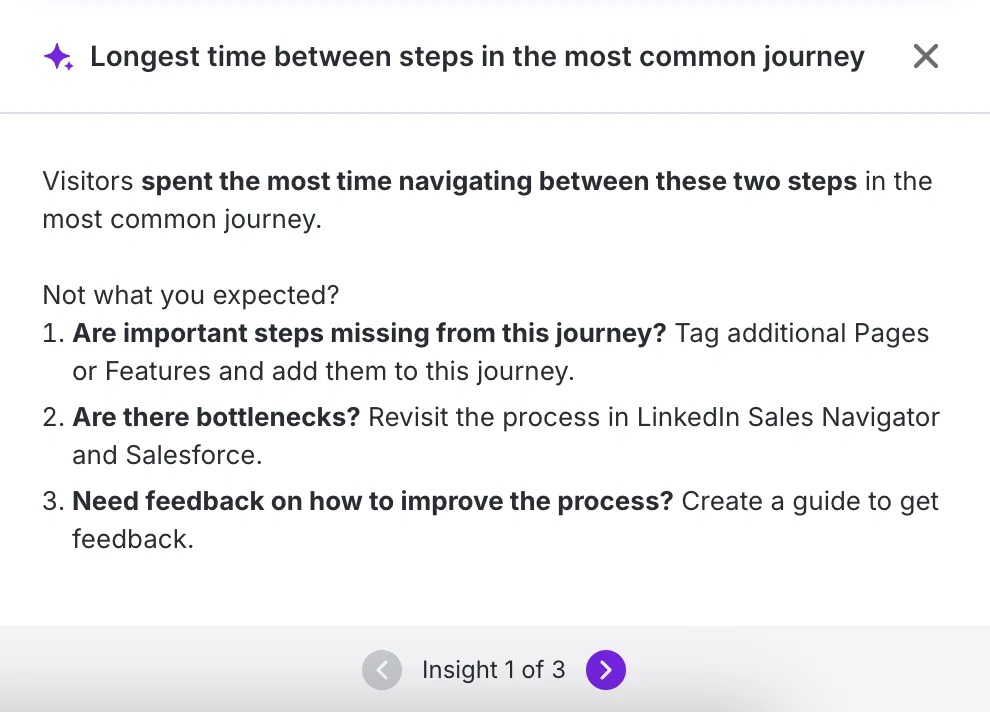
Task: Click the purple sparkle insight icon
Action: [58, 58]
